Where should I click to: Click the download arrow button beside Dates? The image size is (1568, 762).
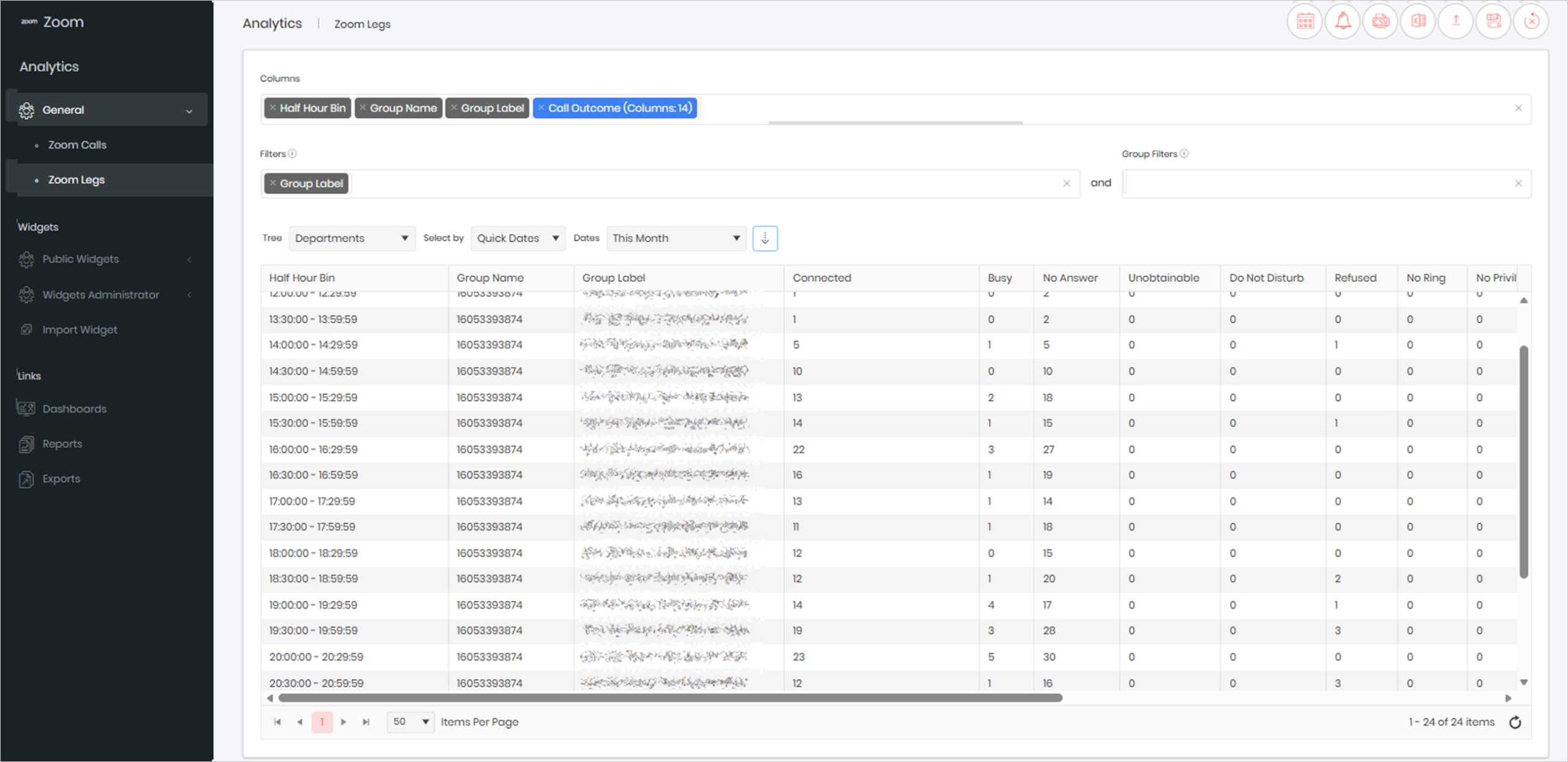[x=765, y=238]
